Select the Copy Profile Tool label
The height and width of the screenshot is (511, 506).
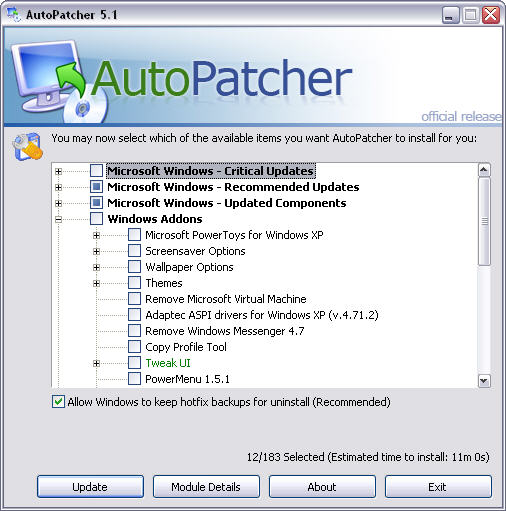click(x=186, y=347)
